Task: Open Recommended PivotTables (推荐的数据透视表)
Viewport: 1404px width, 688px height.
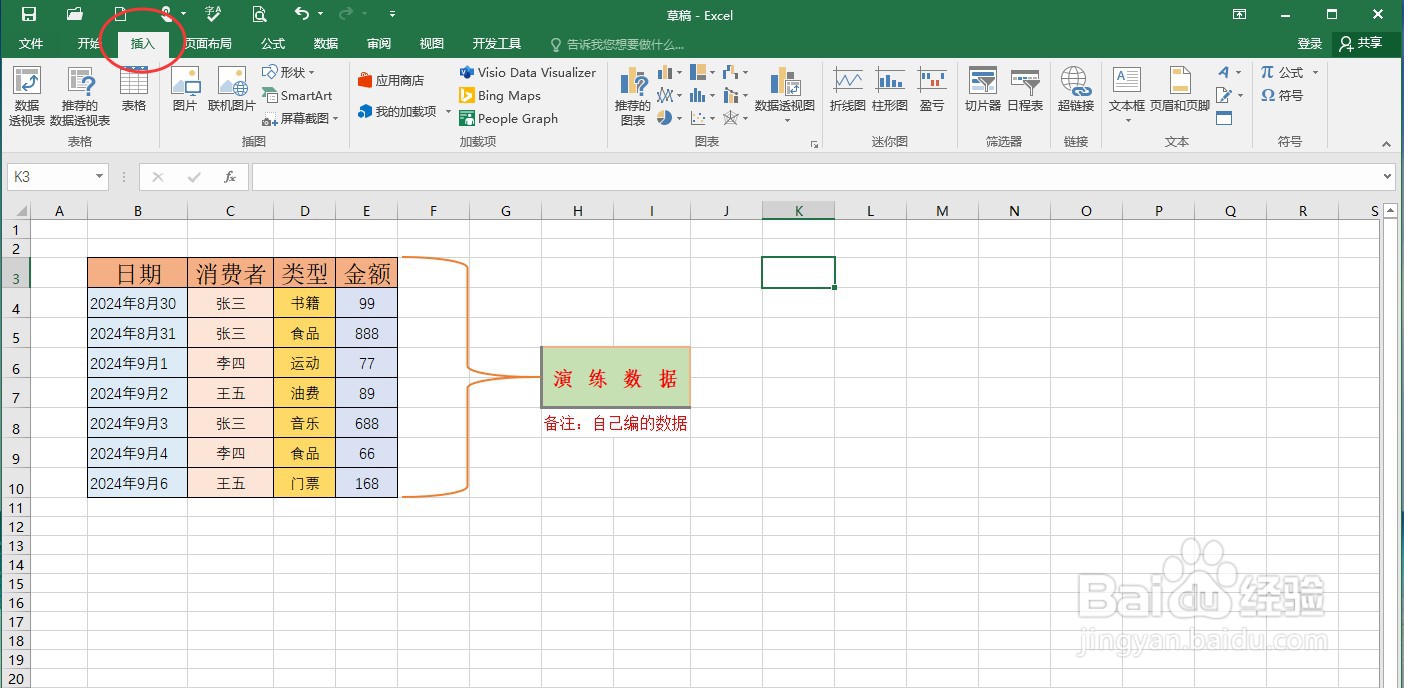Action: [80, 96]
